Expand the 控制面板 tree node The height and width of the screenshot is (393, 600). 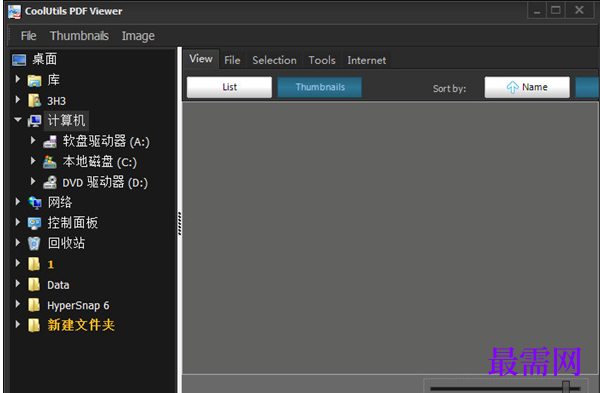18,222
